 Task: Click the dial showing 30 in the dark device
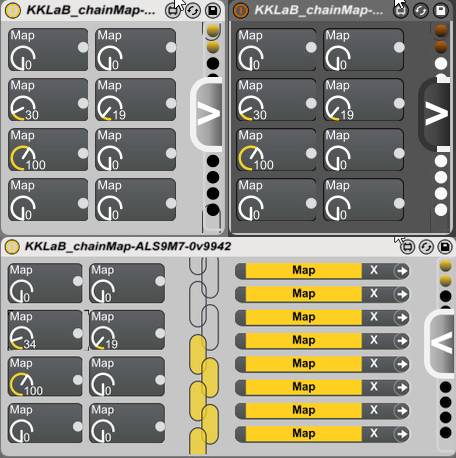251,108
